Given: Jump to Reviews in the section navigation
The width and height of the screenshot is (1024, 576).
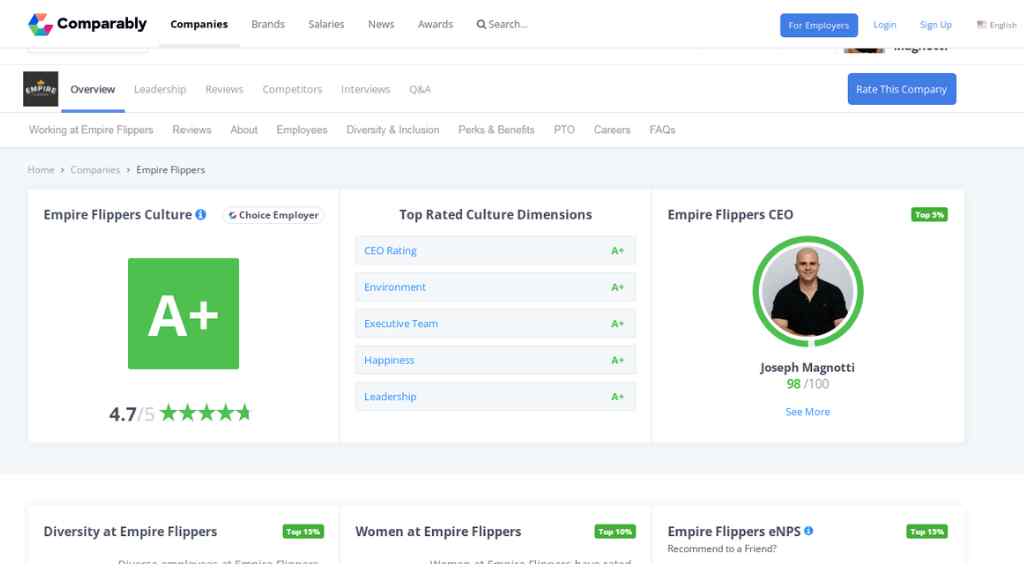Looking at the screenshot, I should tap(192, 130).
